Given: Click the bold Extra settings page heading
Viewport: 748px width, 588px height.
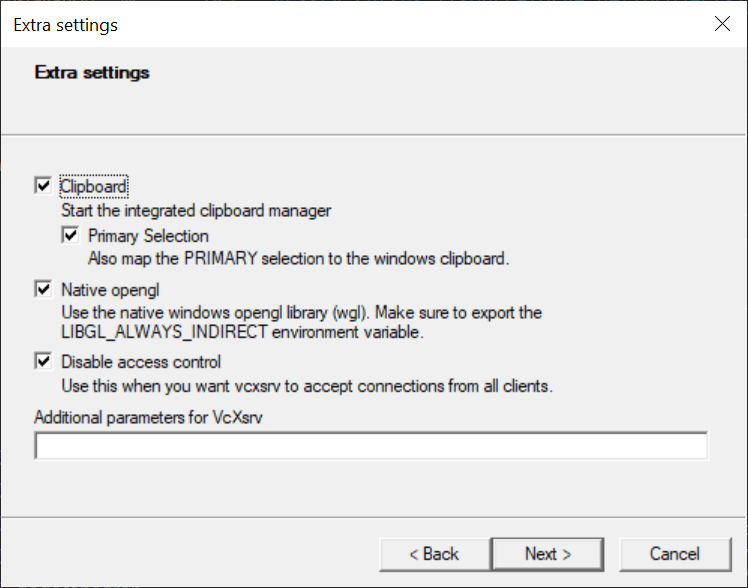Looking at the screenshot, I should pyautogui.click(x=92, y=73).
